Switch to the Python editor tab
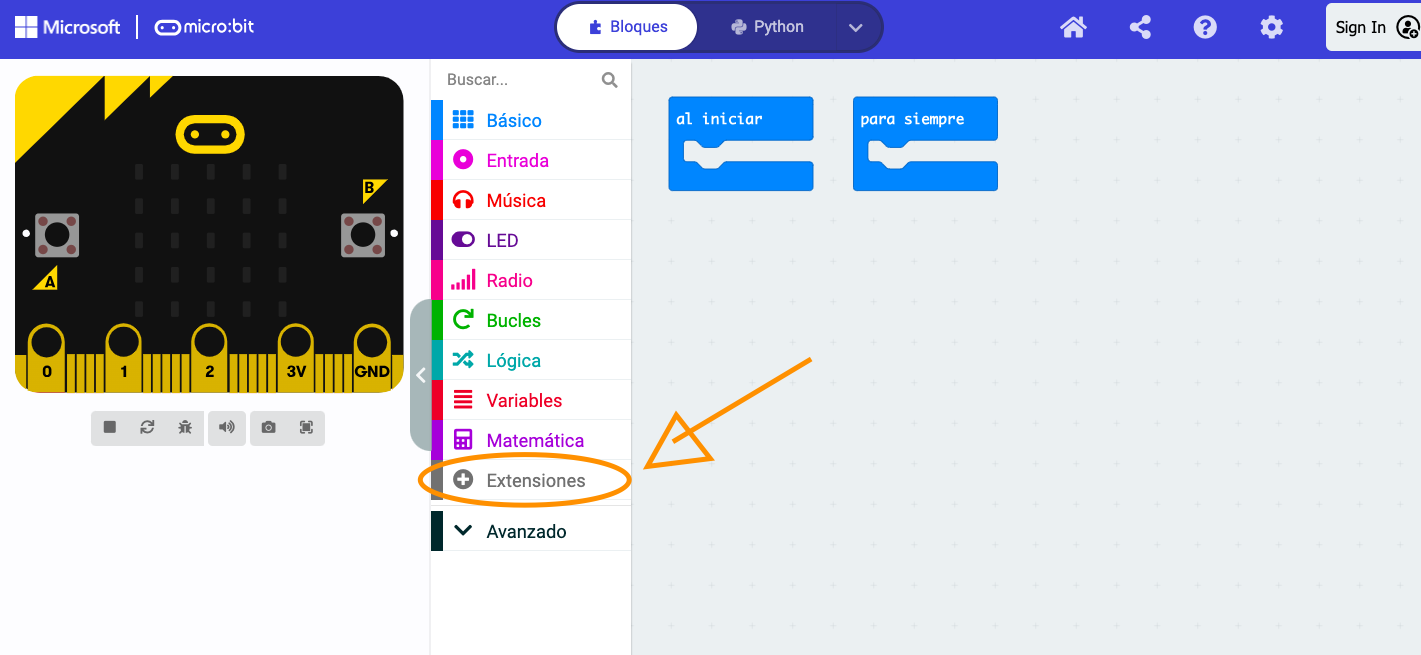The width and height of the screenshot is (1421, 655). pos(768,27)
